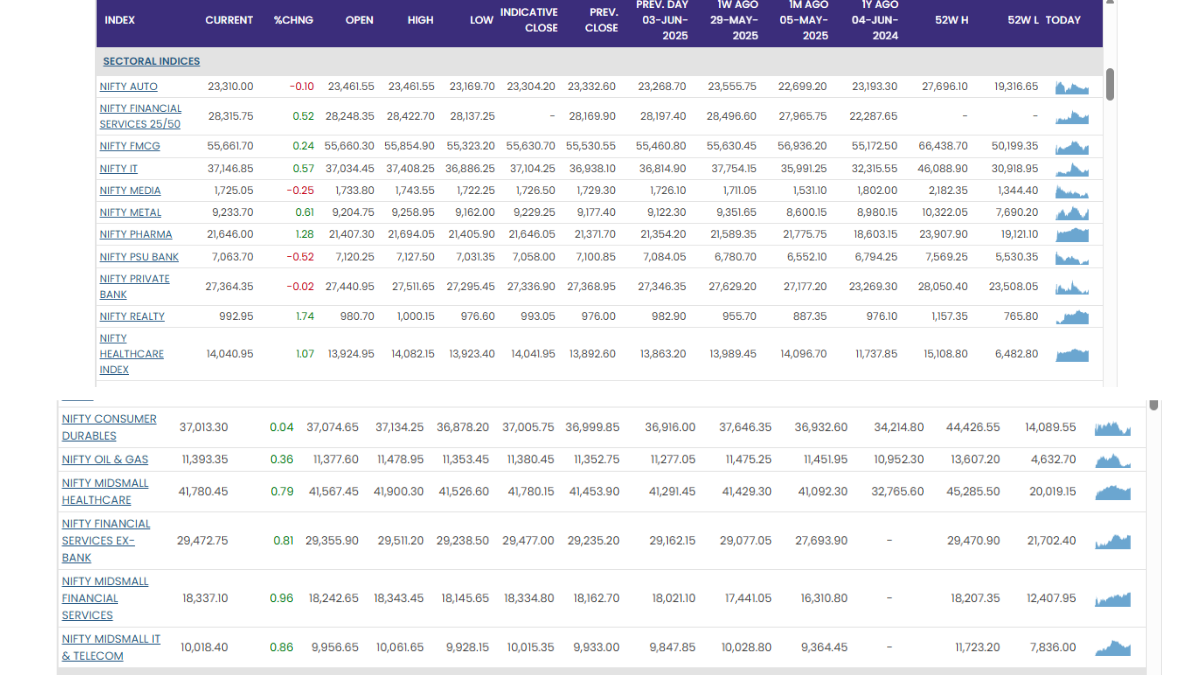Click the NIFTY MIDSMALL HEALTHCARE sparkline
Image resolution: width=1200 pixels, height=675 pixels.
tap(1112, 492)
